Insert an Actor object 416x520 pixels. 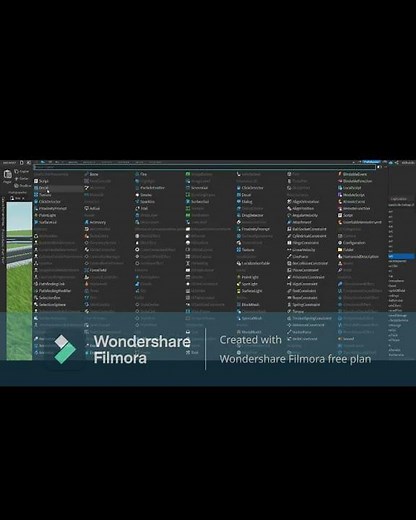click(92, 208)
